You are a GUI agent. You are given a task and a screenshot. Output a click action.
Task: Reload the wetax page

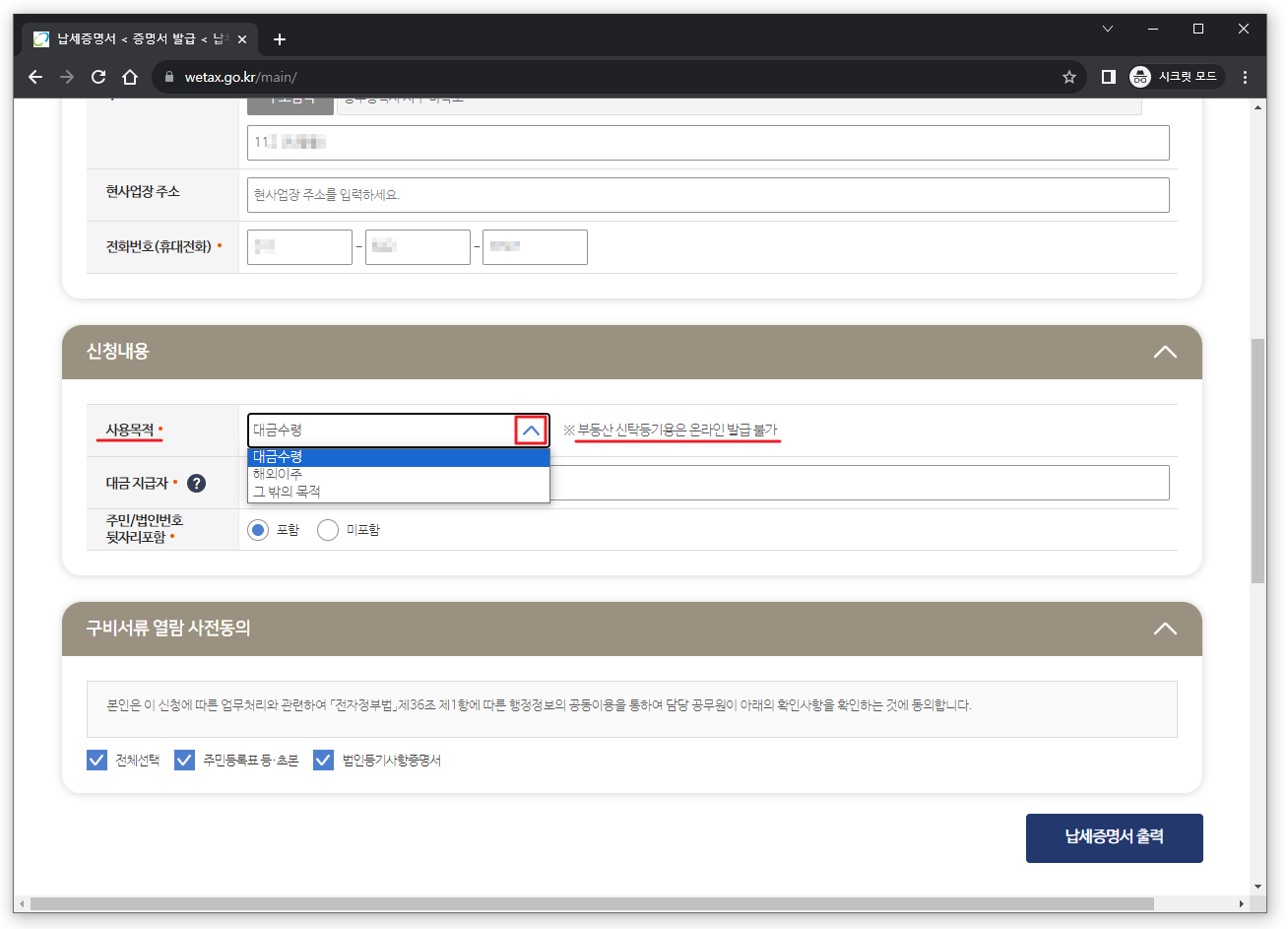pyautogui.click(x=98, y=77)
